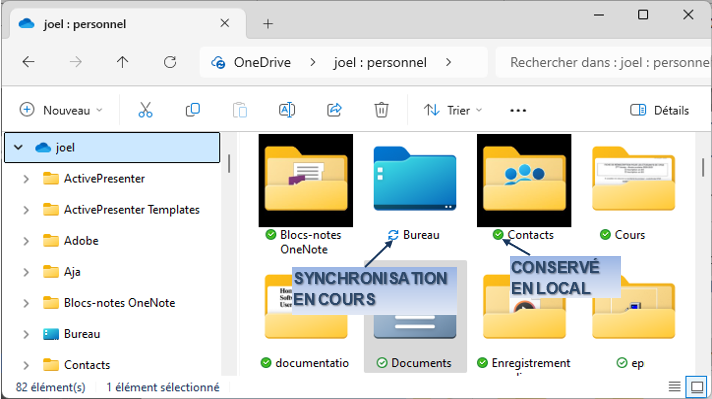Switch to details list view icon
712x399 pixels.
tap(674, 387)
